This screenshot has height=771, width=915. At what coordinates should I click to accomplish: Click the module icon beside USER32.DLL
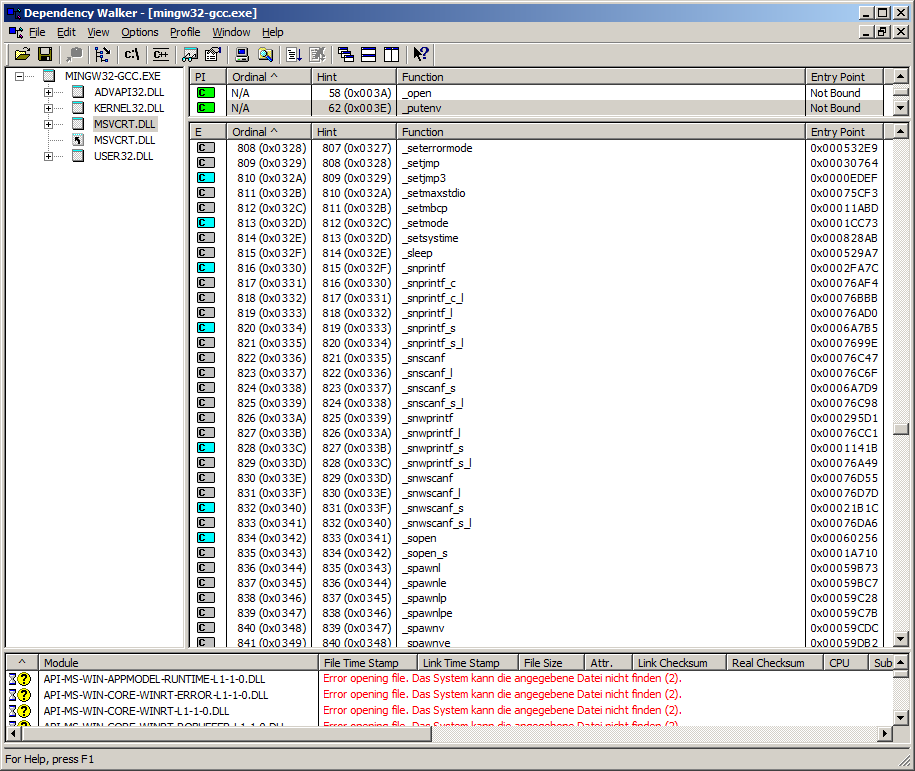coord(78,156)
